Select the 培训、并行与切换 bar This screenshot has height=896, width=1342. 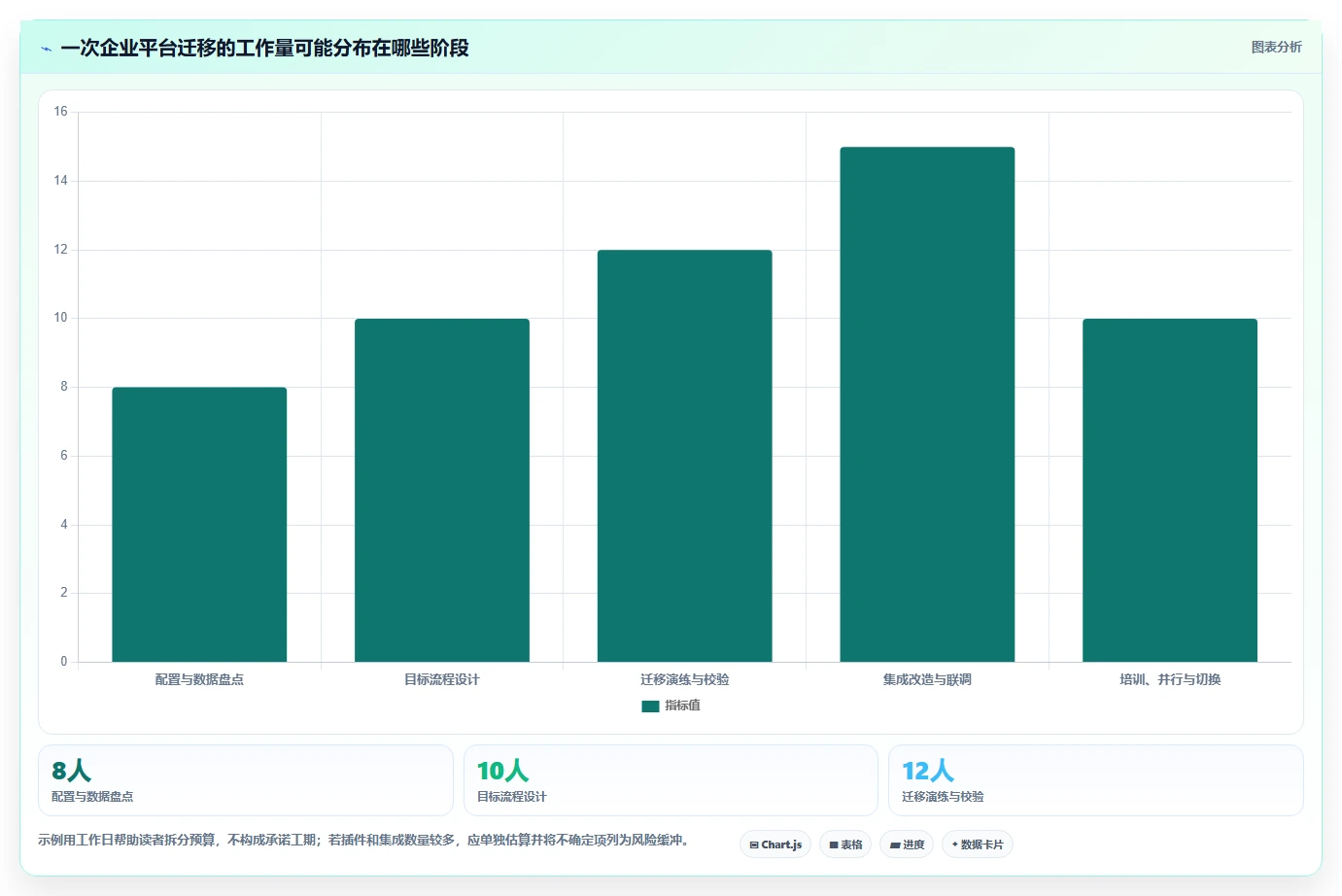[1170, 490]
